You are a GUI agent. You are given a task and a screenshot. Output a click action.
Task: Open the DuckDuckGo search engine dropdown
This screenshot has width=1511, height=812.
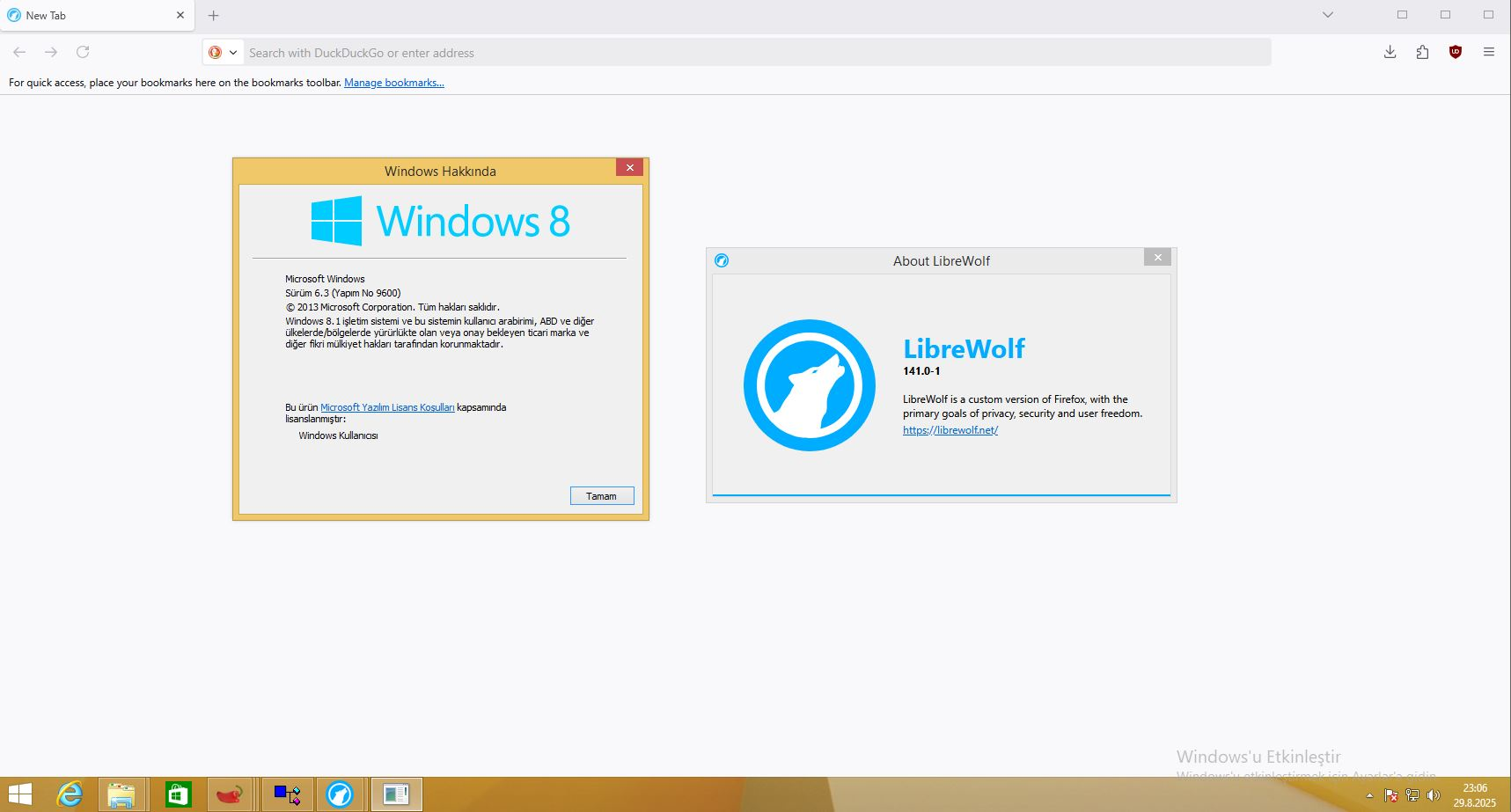[223, 53]
